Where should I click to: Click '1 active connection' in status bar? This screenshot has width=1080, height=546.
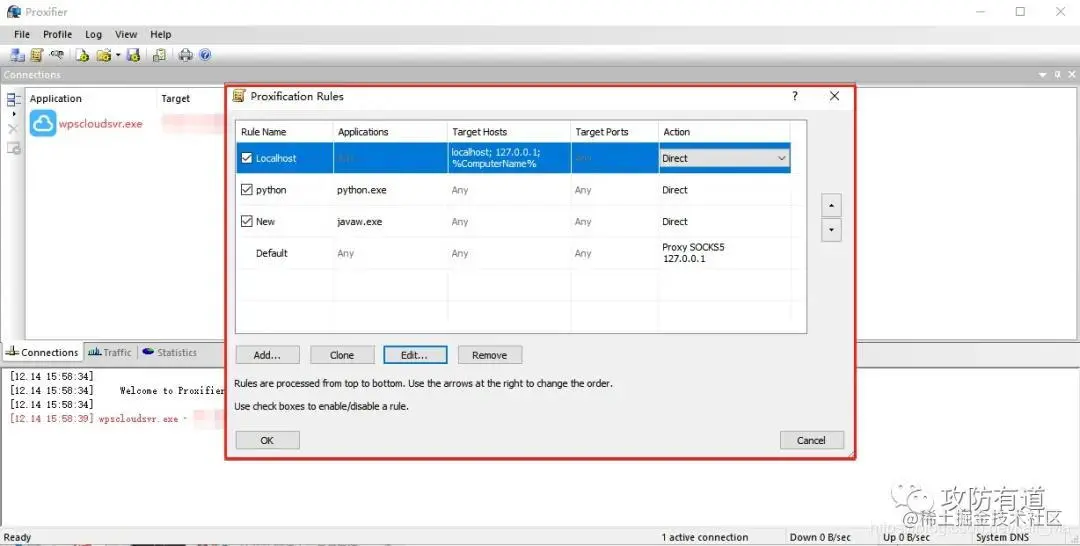point(705,538)
